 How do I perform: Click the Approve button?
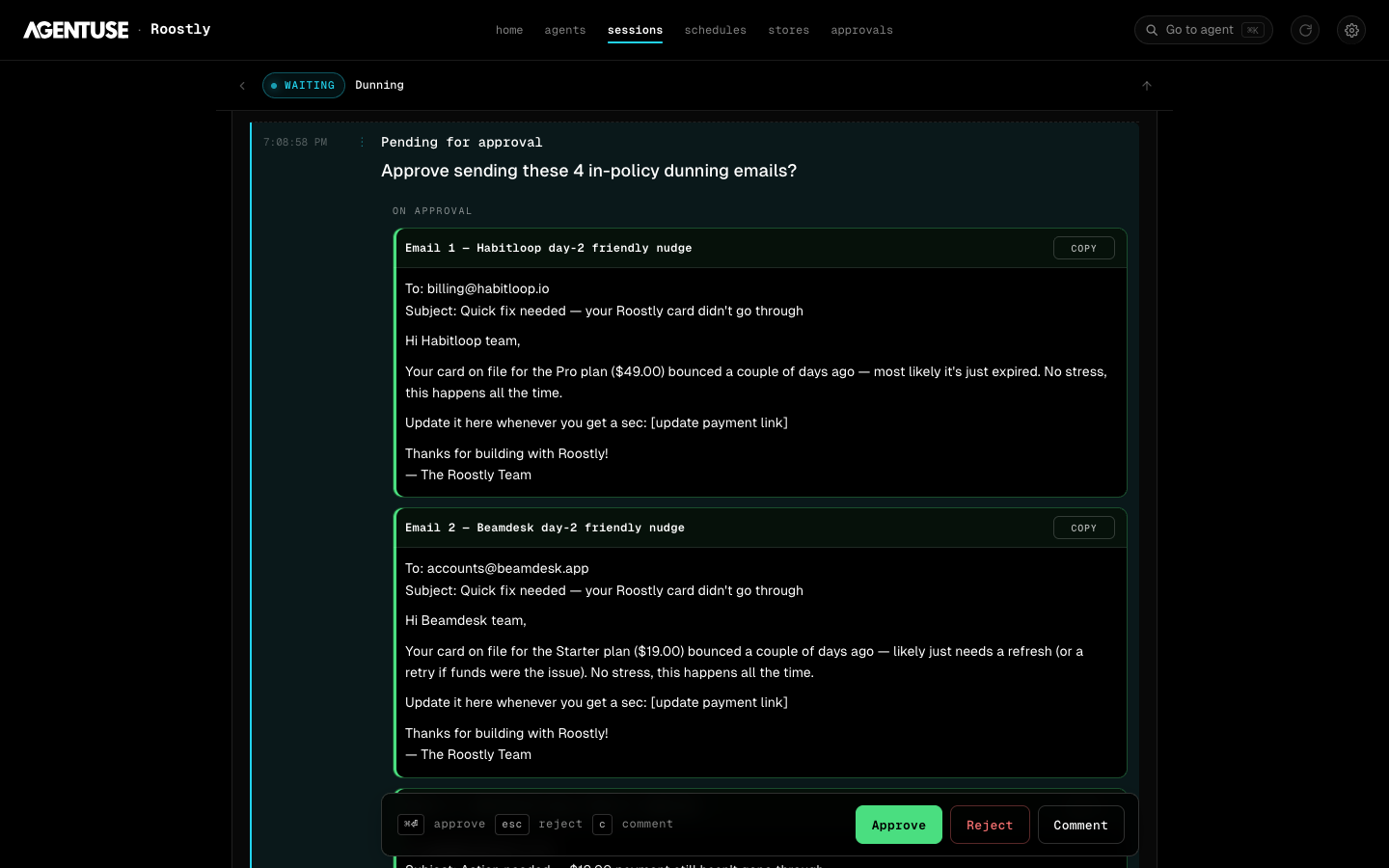(899, 825)
